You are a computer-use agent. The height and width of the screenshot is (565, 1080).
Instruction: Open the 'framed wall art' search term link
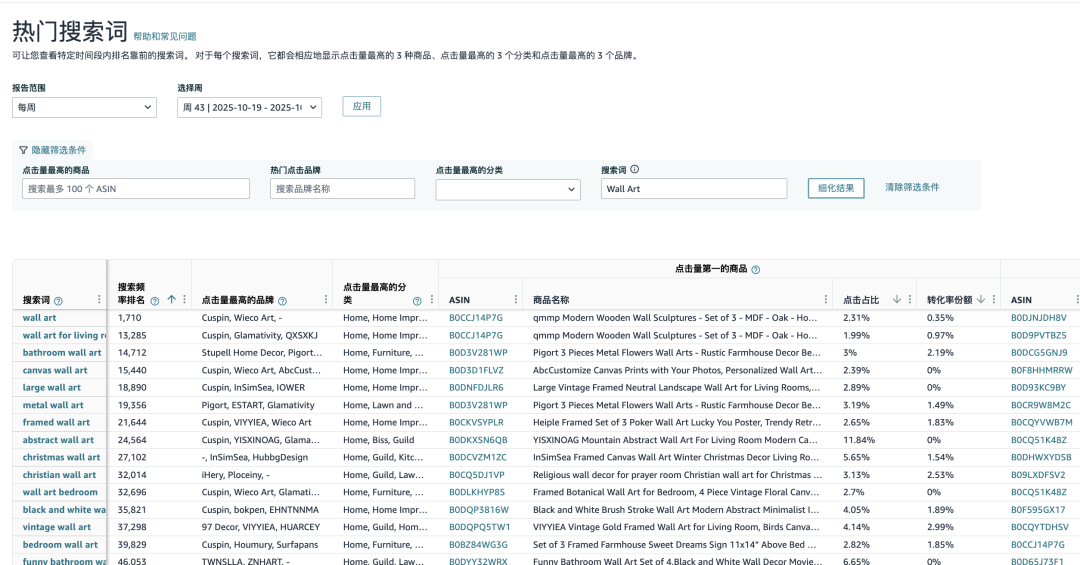coord(56,422)
